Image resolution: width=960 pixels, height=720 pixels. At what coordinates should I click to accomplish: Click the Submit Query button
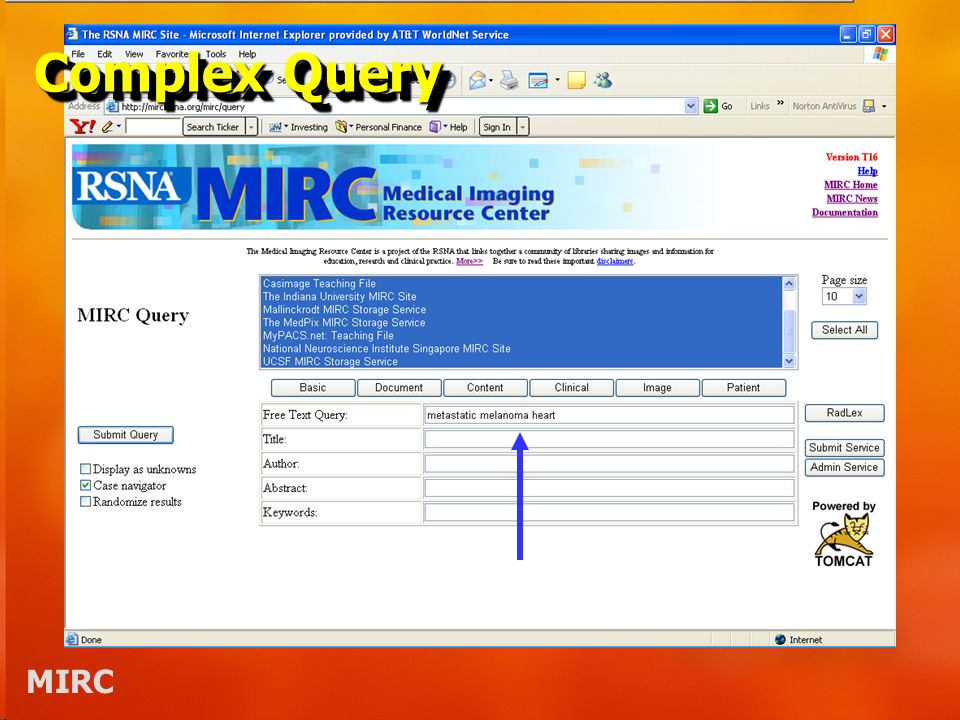pyautogui.click(x=126, y=435)
